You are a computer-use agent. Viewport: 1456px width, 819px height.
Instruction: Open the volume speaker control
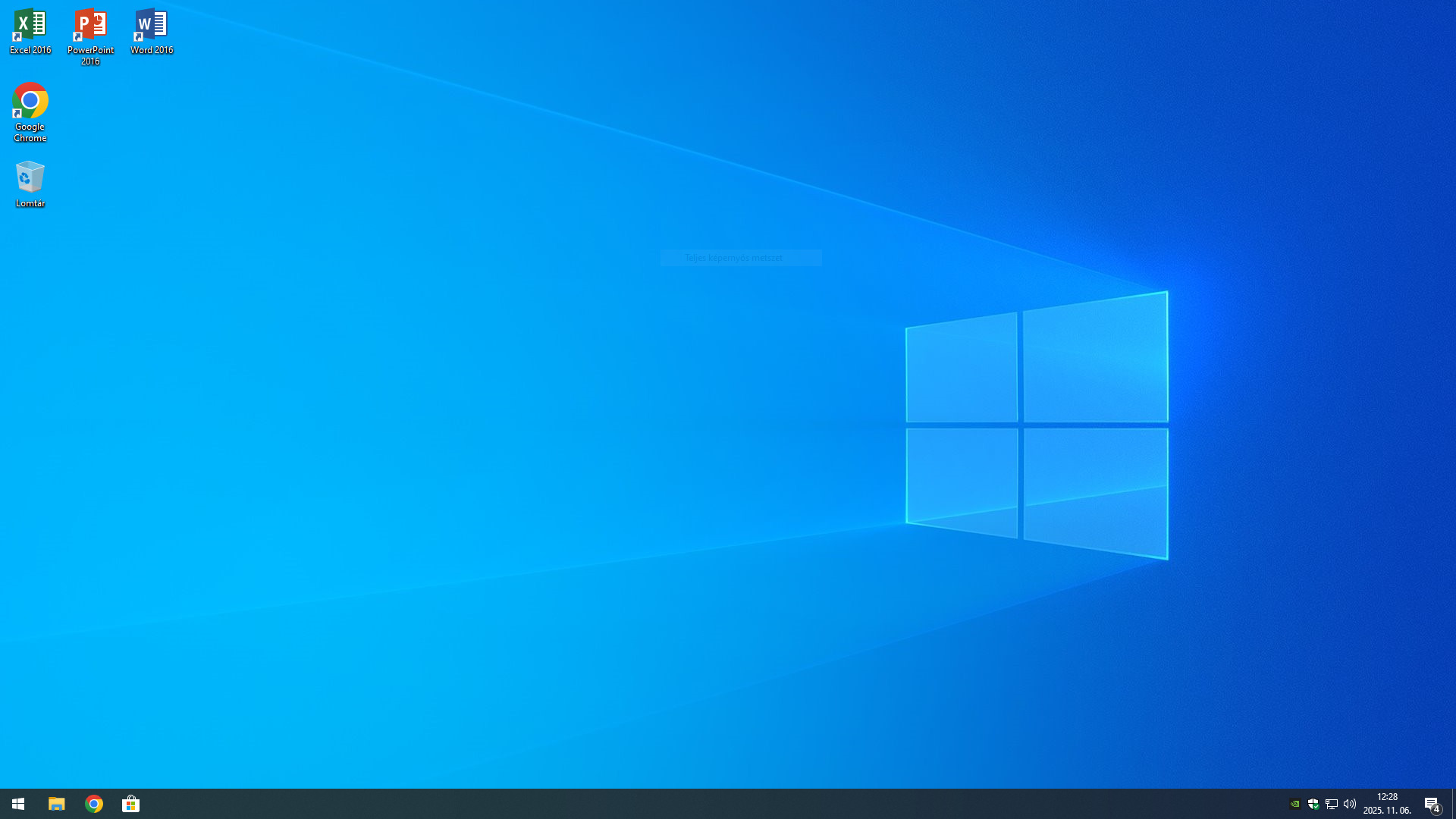[1350, 804]
